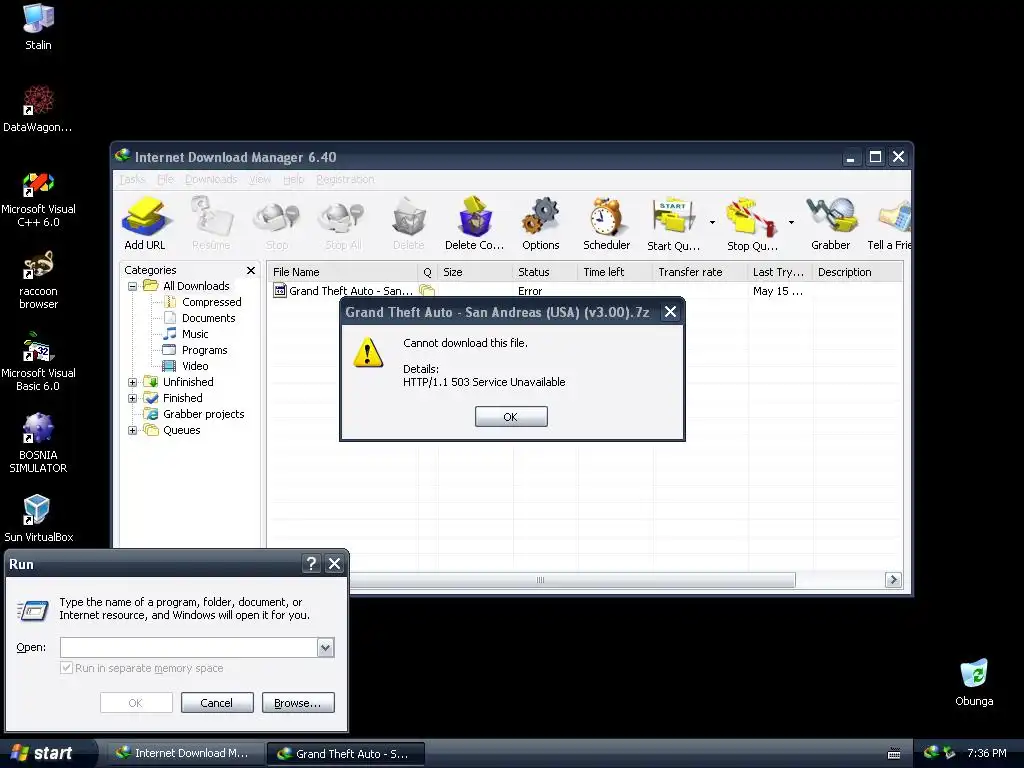1024x768 pixels.
Task: Select the Video category
Action: [185, 366]
